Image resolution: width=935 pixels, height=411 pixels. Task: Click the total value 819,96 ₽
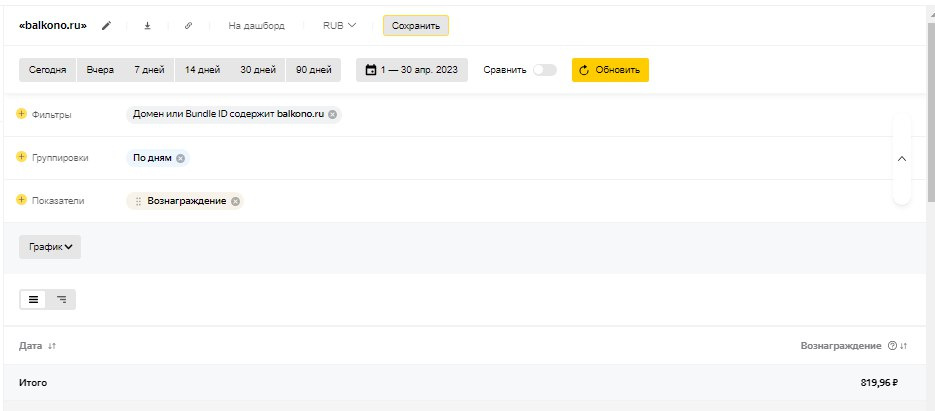point(880,383)
